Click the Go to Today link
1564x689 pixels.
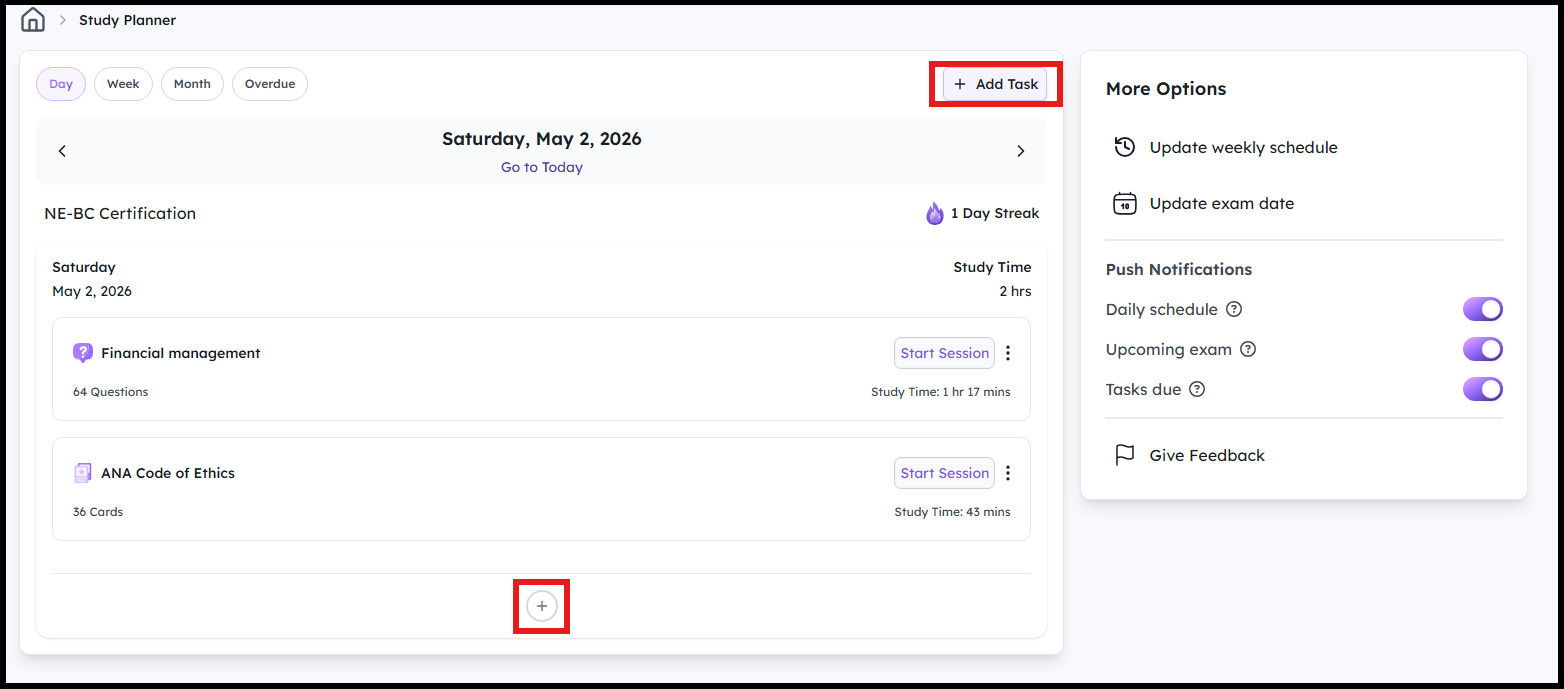542,167
